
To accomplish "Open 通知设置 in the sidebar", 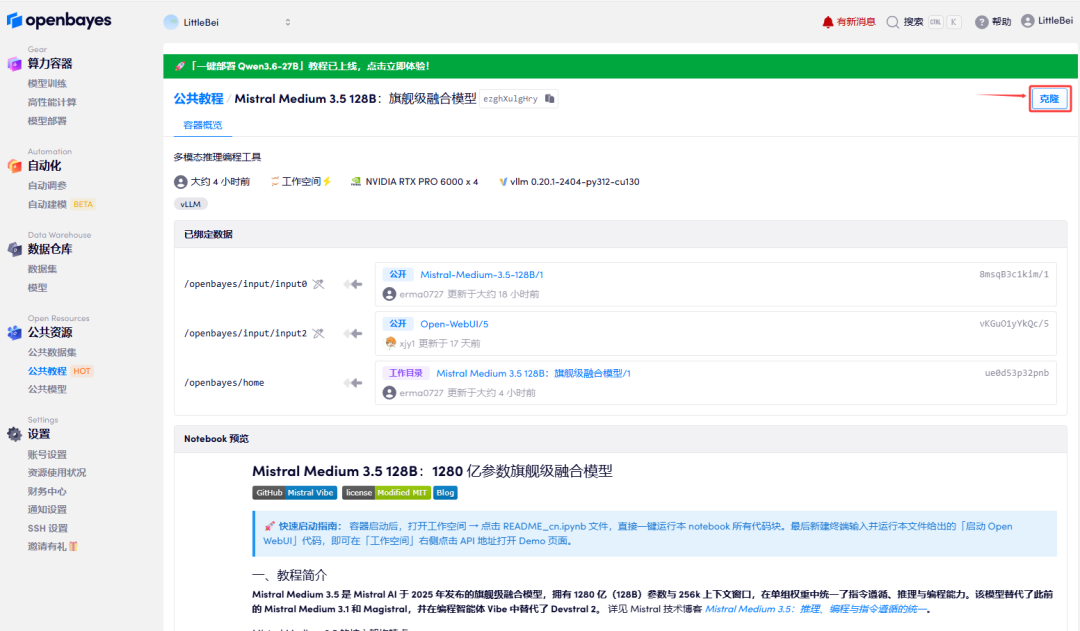I will coord(47,510).
